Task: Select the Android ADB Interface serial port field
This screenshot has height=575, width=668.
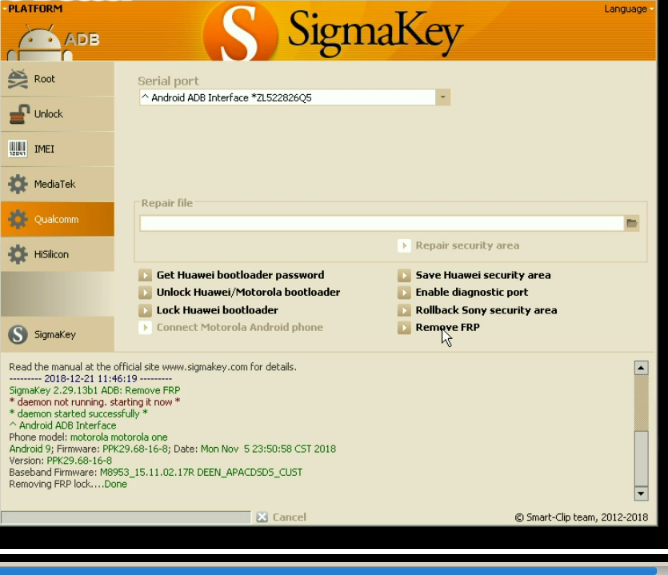Action: pyautogui.click(x=287, y=98)
